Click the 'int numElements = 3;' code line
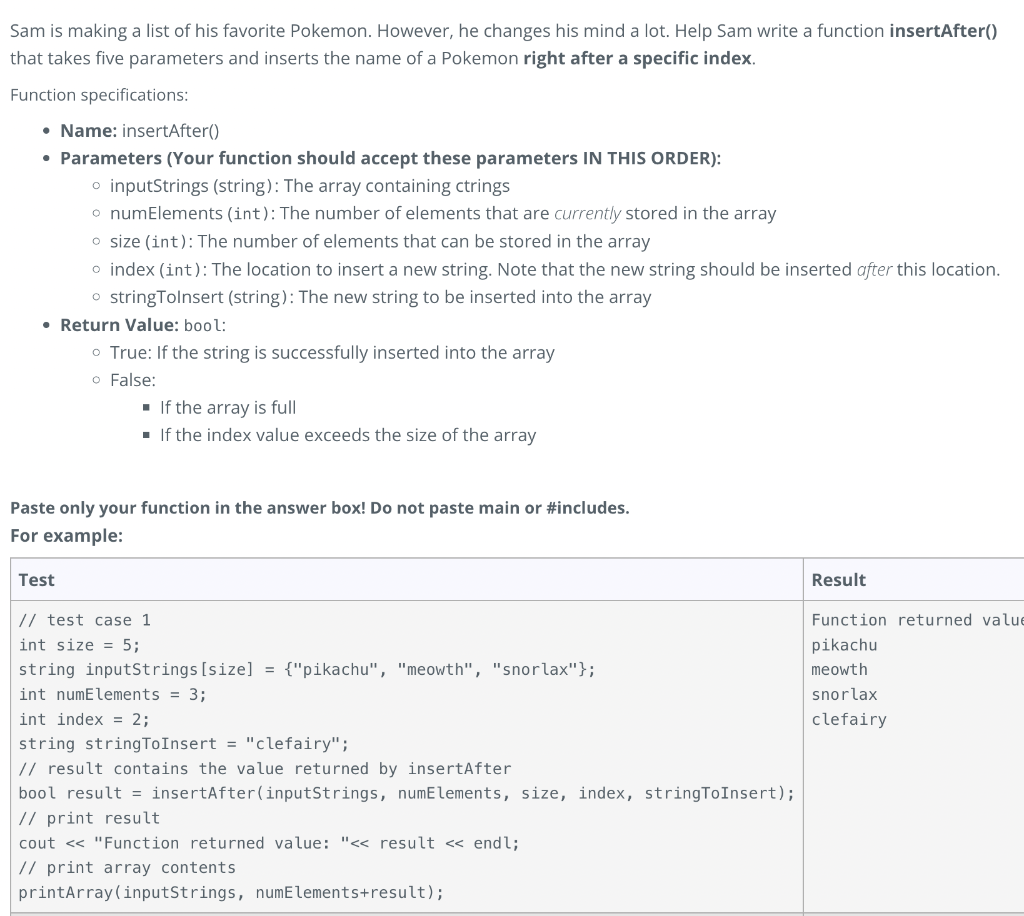The height and width of the screenshot is (916, 1024). 112,695
